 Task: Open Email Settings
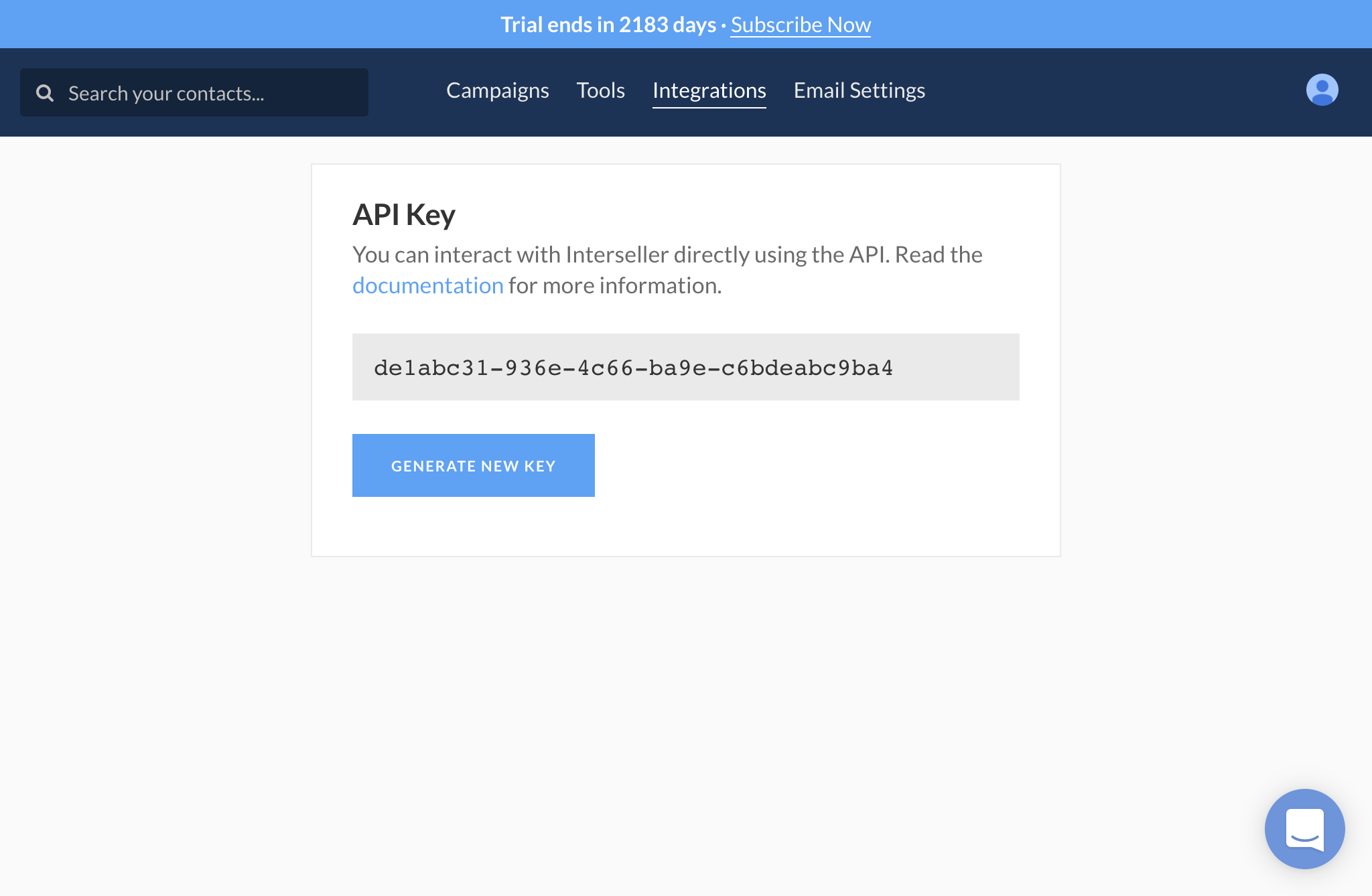click(x=860, y=90)
